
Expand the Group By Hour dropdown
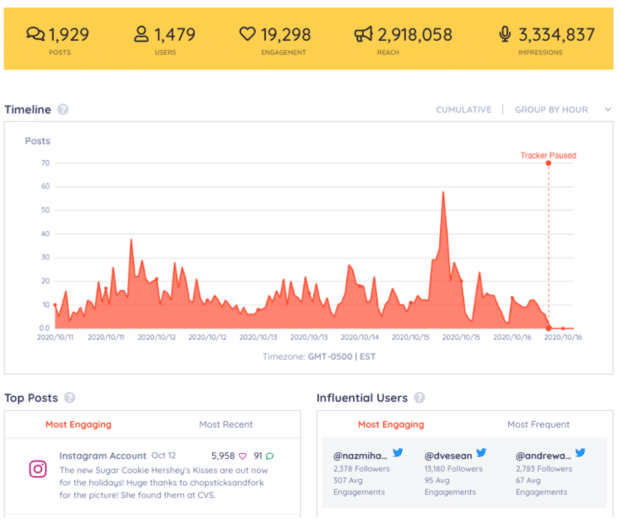coord(551,110)
